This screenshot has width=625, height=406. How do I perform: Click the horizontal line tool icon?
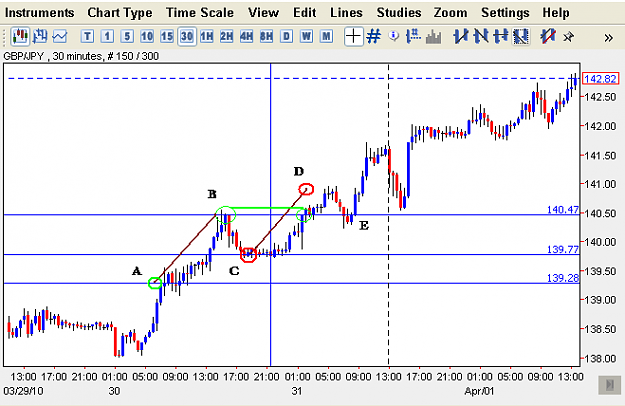click(x=501, y=37)
